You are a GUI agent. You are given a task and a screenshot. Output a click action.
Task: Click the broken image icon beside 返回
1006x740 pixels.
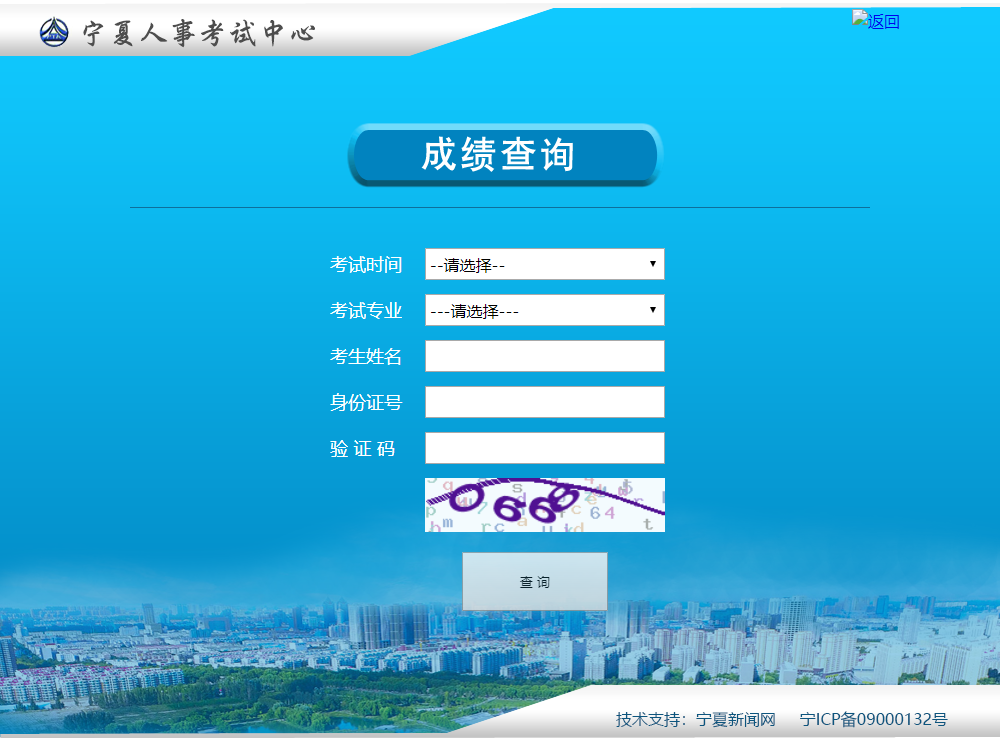pyautogui.click(x=860, y=18)
